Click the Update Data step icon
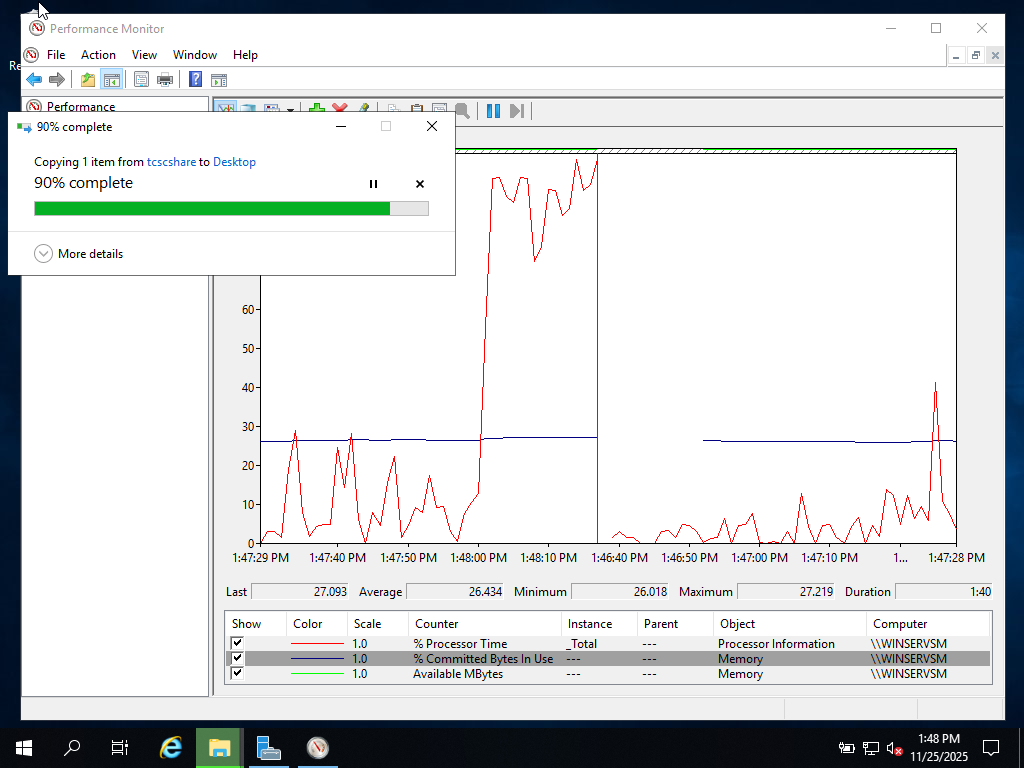 (517, 111)
